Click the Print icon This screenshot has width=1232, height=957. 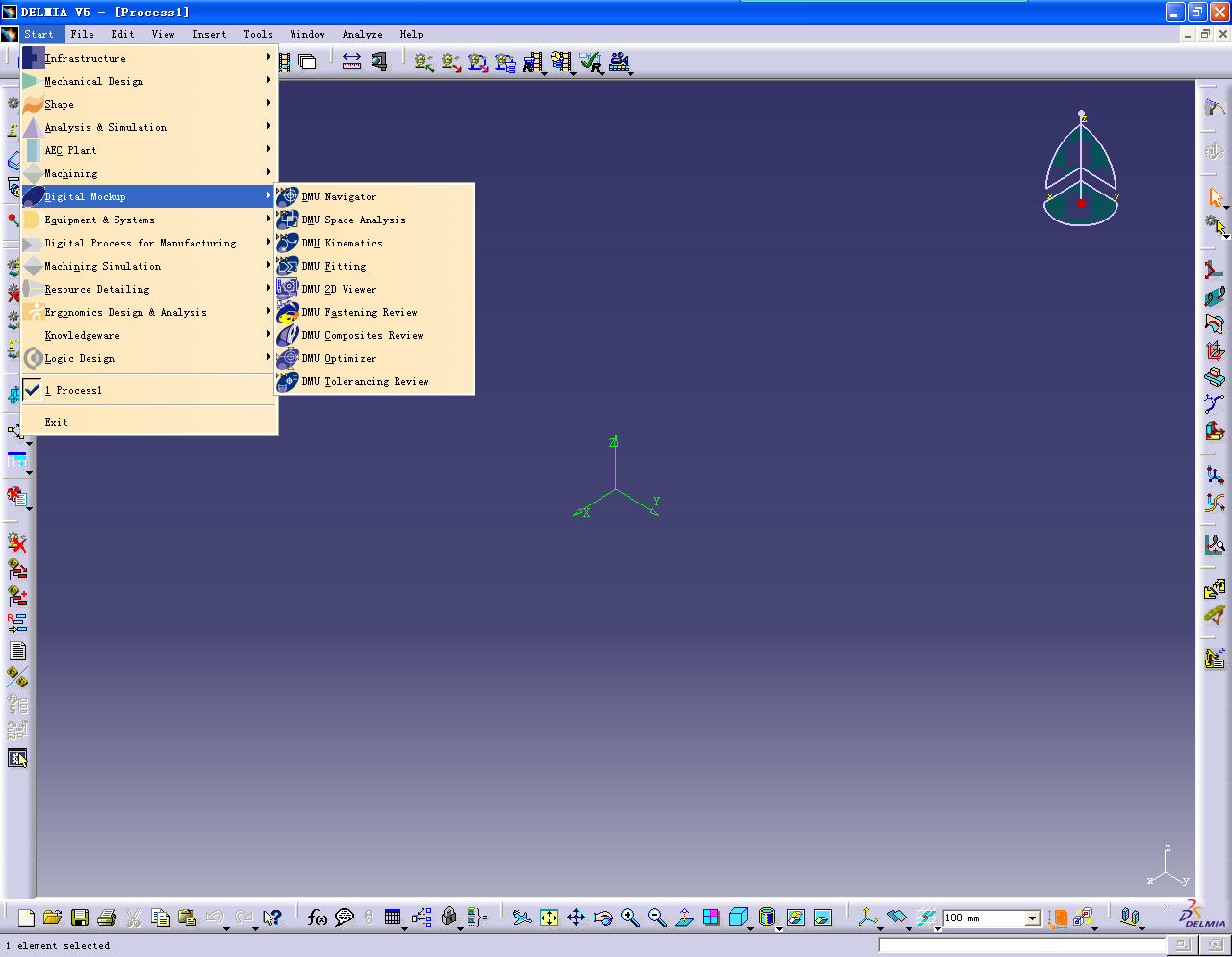(107, 918)
